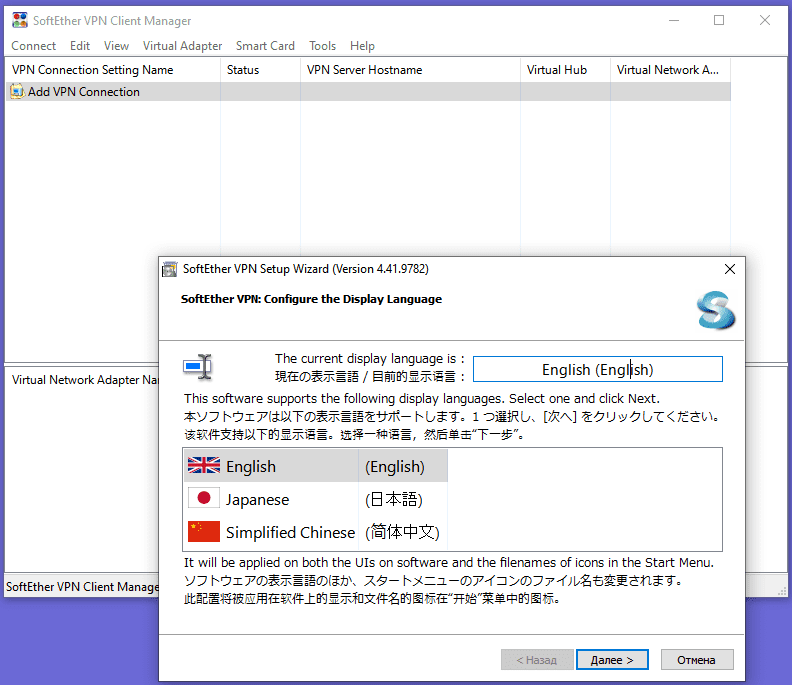The image size is (792, 685).
Task: Click the Virtual Hub column header
Action: pos(565,70)
